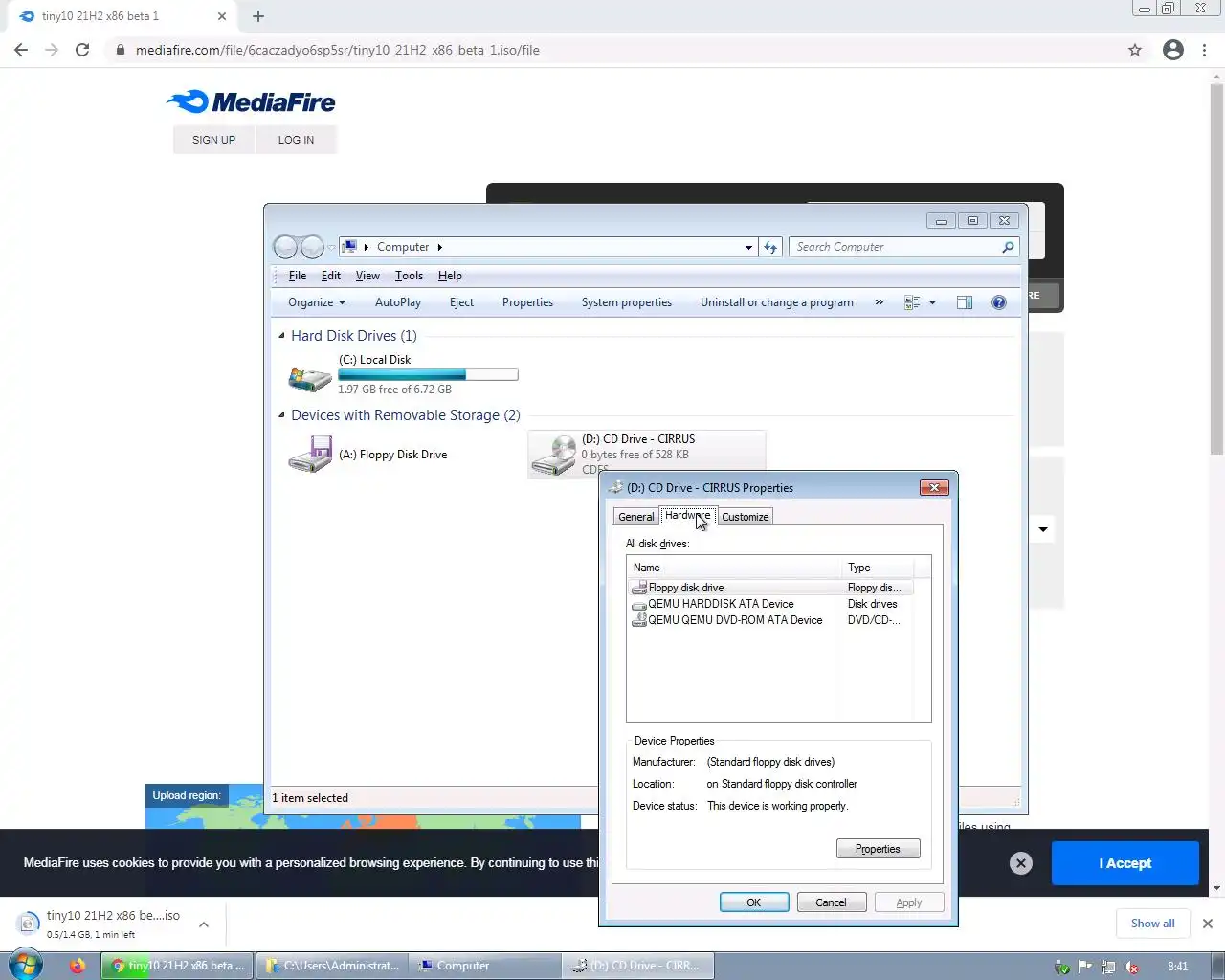Open view options dropdown arrow
This screenshot has height=980, width=1225.
pyautogui.click(x=932, y=302)
